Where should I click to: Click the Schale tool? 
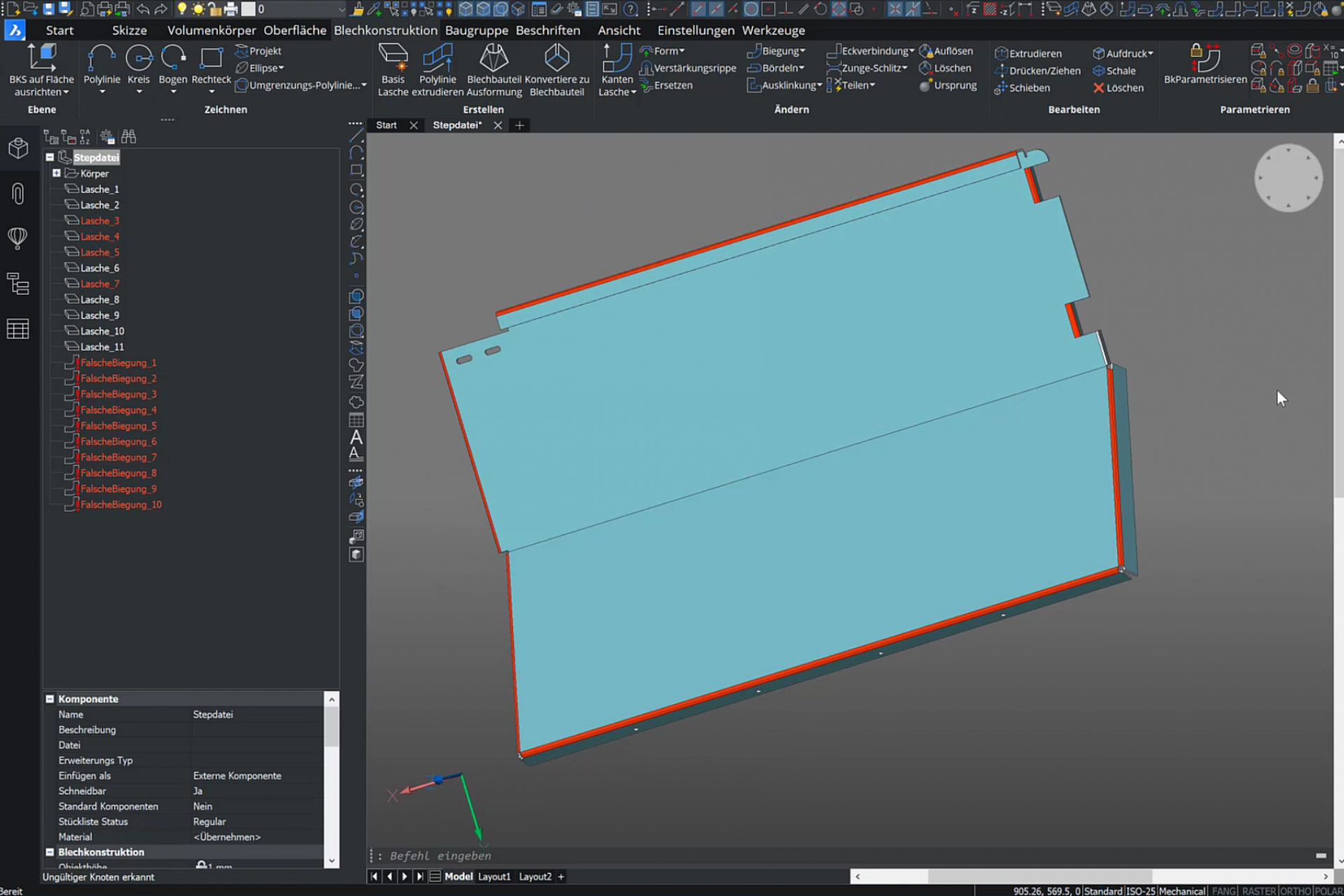[1114, 71]
